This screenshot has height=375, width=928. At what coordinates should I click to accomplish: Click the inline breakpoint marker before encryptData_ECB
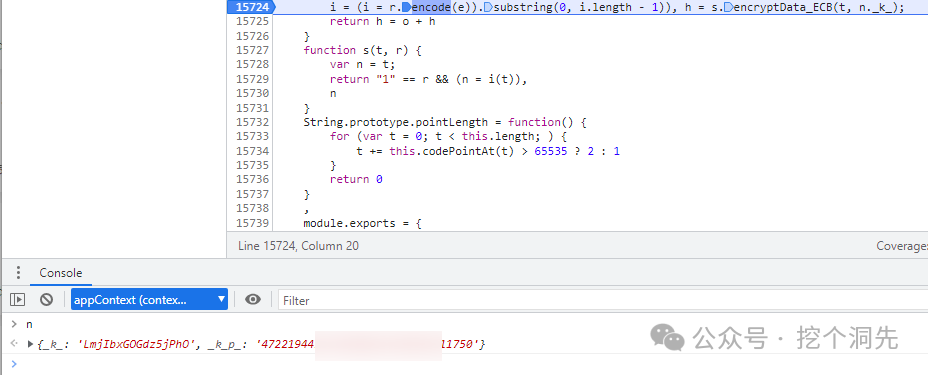[x=728, y=7]
